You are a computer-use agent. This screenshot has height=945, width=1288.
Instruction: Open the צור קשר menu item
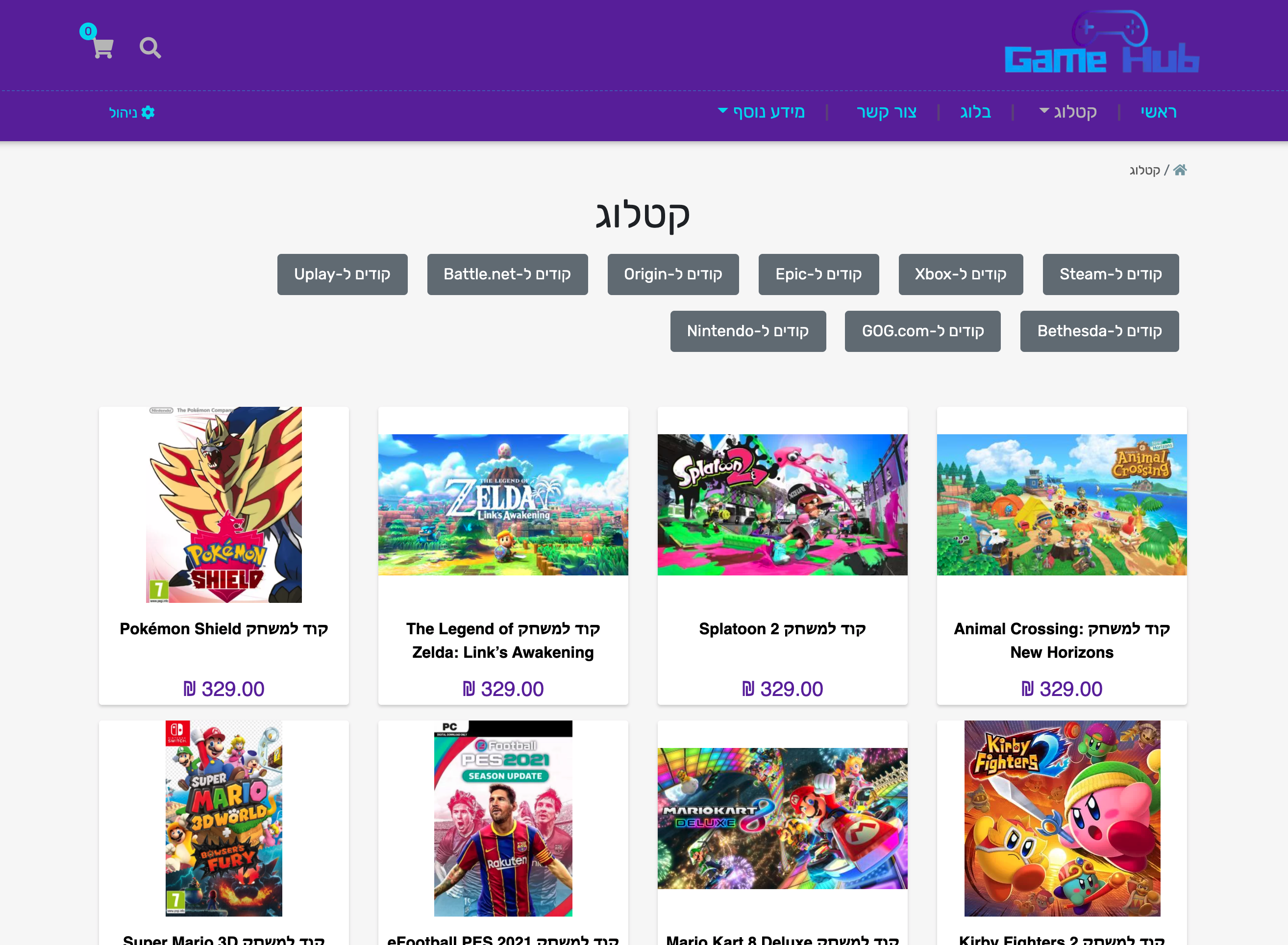tap(886, 112)
